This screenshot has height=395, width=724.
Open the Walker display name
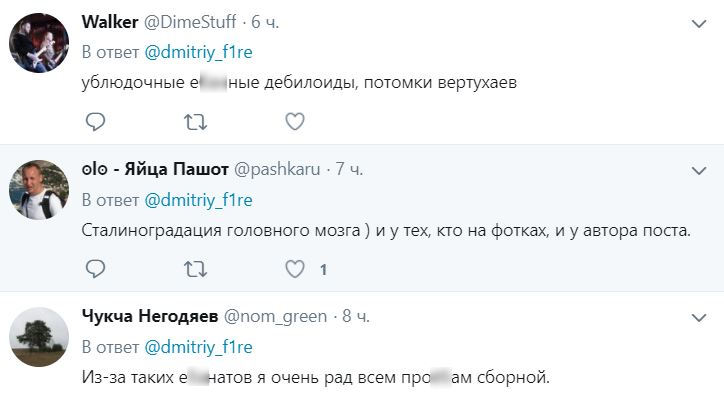[x=110, y=22]
